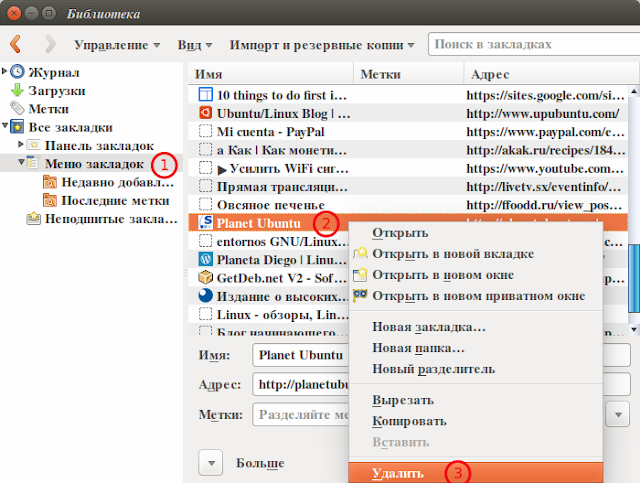This screenshot has height=483, width=640.
Task: Click the orange back arrow
Action: [16, 44]
